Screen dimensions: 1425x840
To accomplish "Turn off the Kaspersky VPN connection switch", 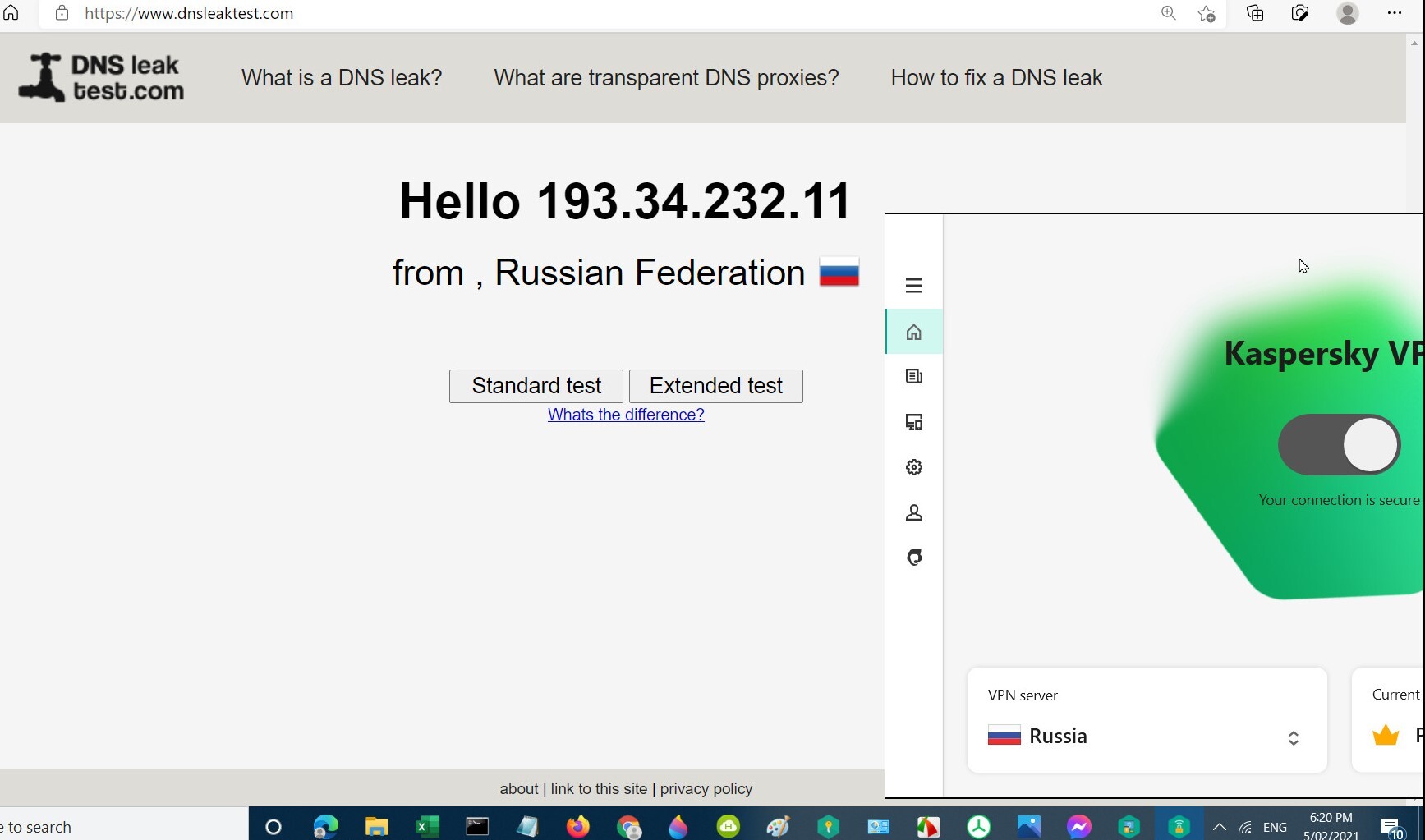I will click(x=1339, y=444).
